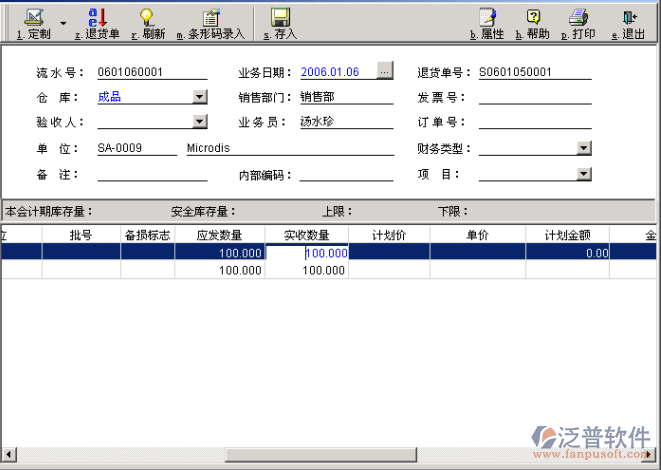The width and height of the screenshot is (661, 470).
Task: Click the 刷新 (Refresh) lightbulb icon
Action: (x=147, y=18)
